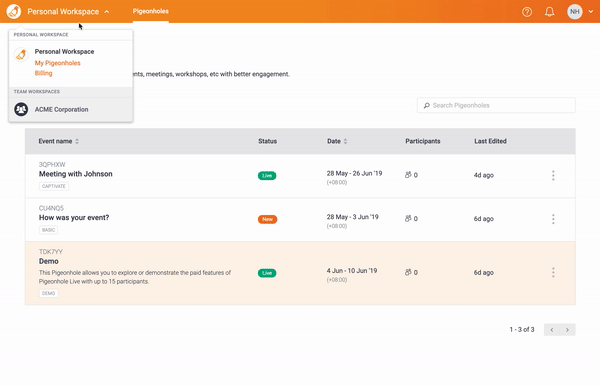Go to the previous page arrow

552,330
